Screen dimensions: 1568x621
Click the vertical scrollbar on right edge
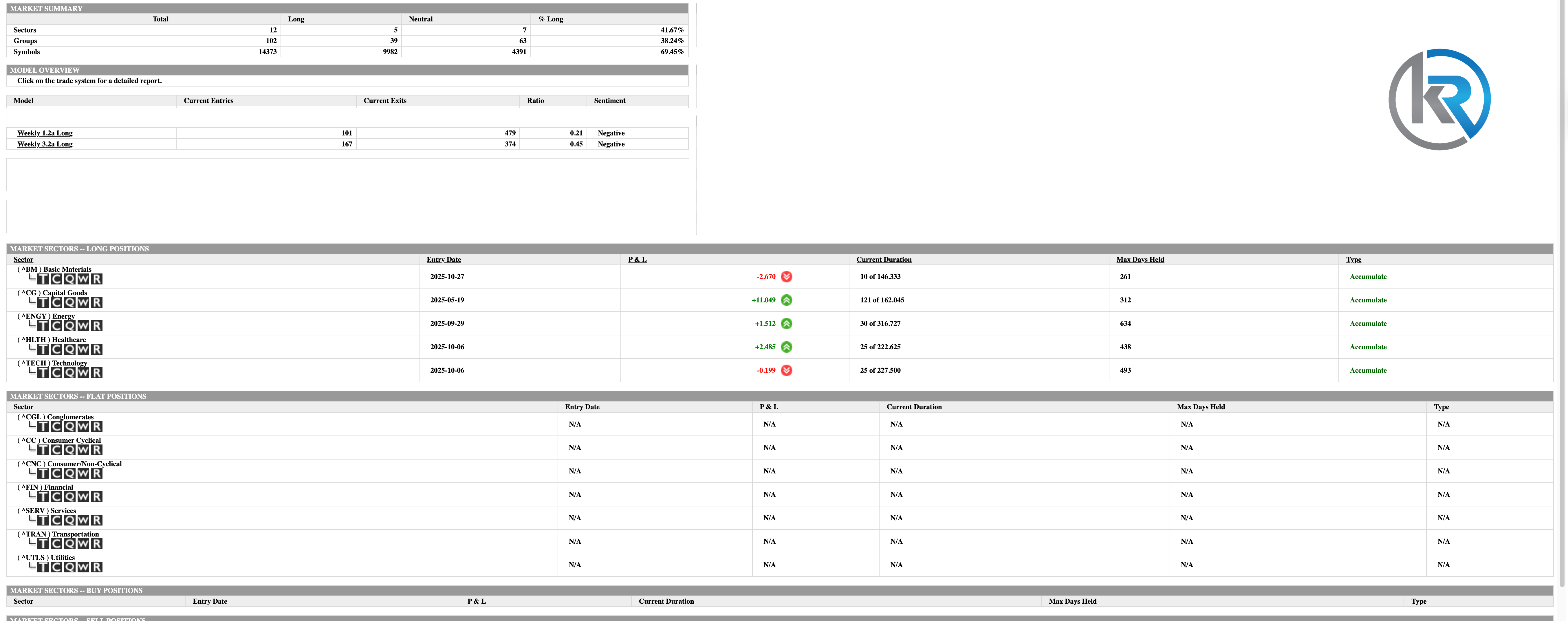point(1562,292)
